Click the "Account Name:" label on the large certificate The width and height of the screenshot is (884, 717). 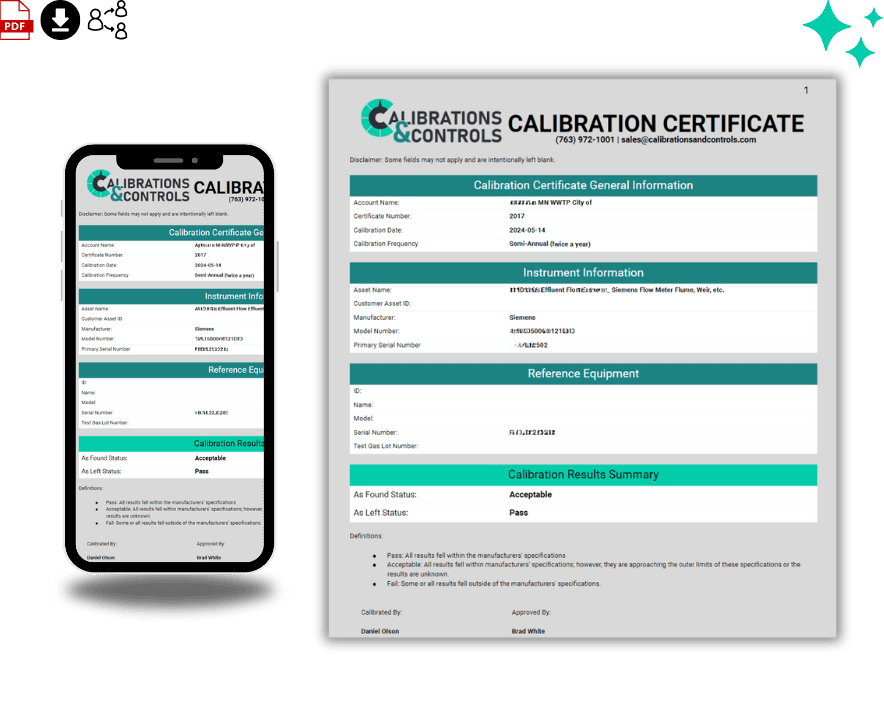(x=376, y=202)
